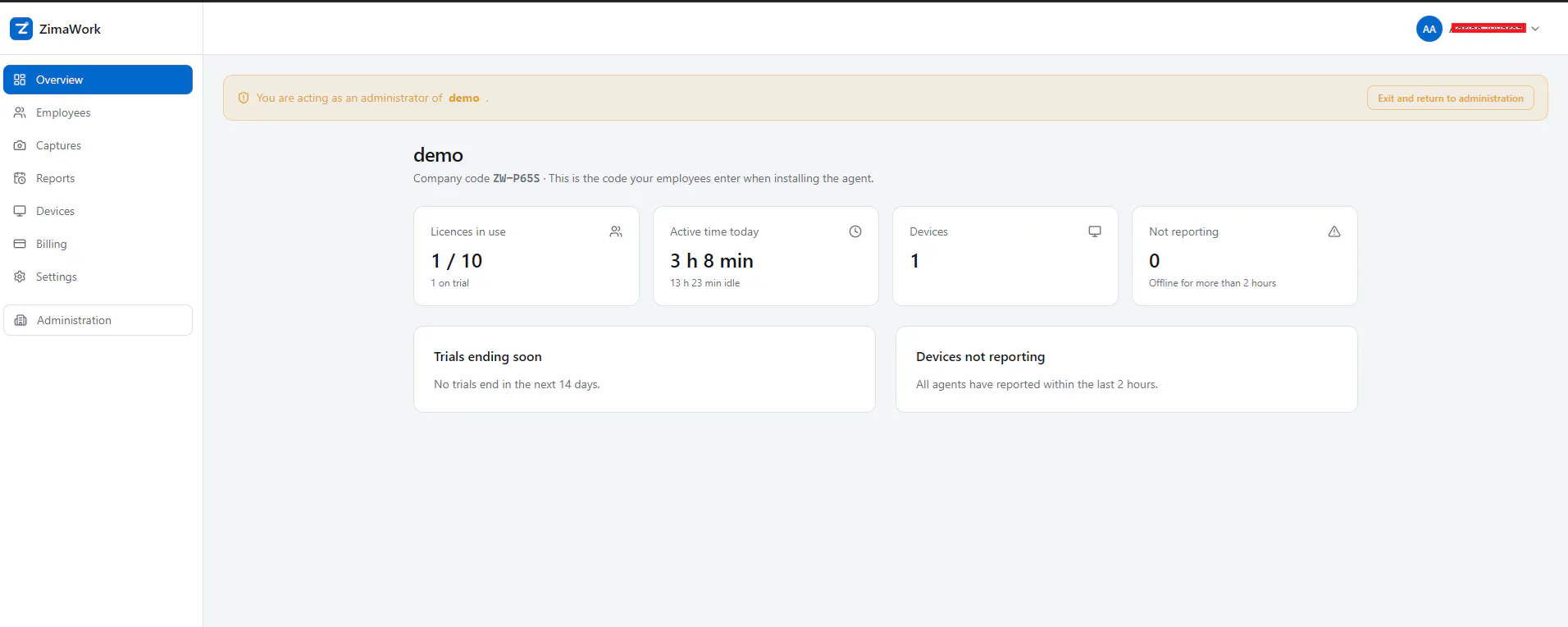
Task: Click the shield warning icon in the banner
Action: [x=244, y=98]
